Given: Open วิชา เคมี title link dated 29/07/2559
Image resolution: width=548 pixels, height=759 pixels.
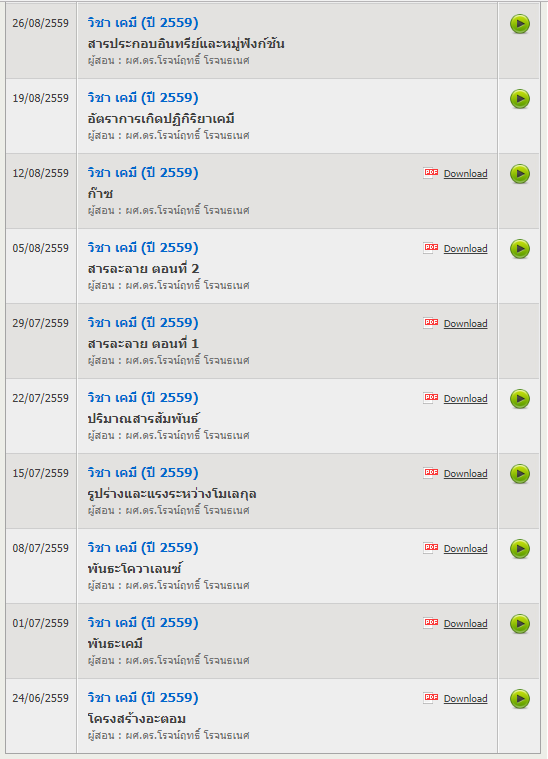Looking at the screenshot, I should point(143,323).
